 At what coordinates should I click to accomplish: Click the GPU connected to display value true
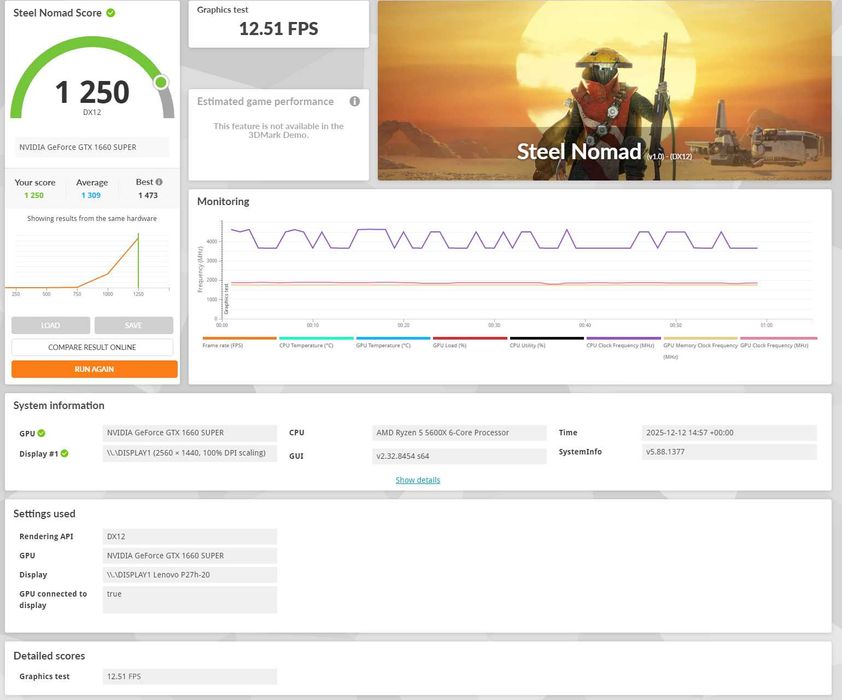[190, 600]
